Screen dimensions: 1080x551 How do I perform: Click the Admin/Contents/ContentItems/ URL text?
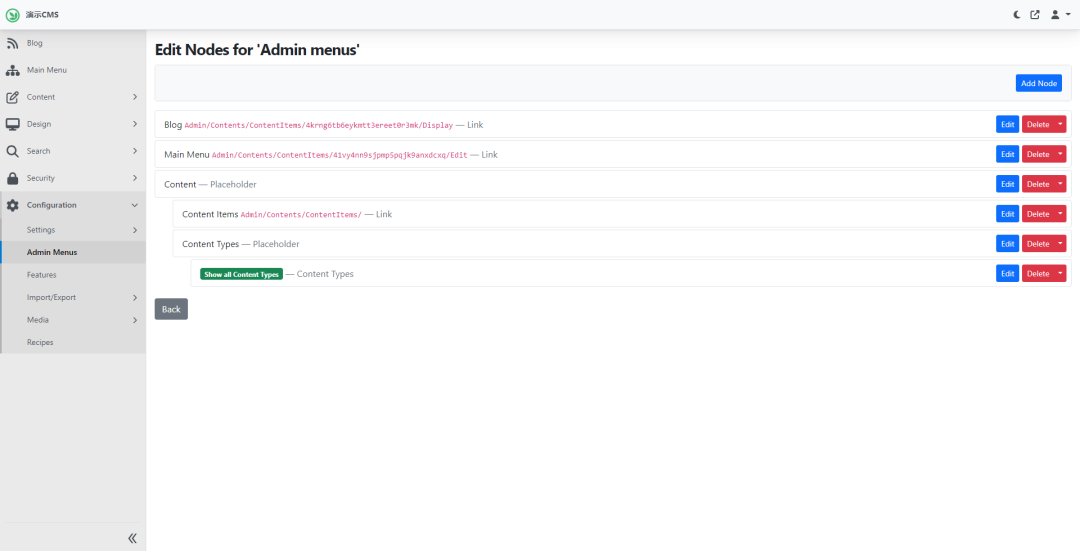point(301,215)
